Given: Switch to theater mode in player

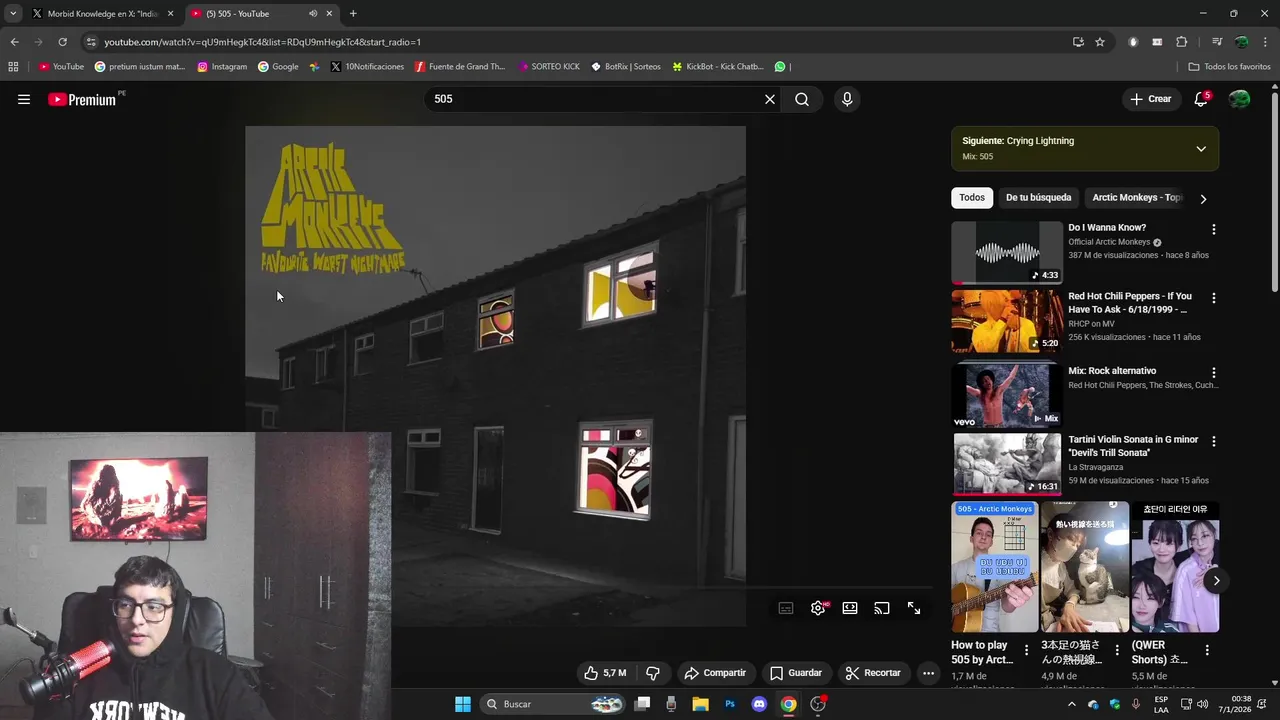Looking at the screenshot, I should 850,608.
